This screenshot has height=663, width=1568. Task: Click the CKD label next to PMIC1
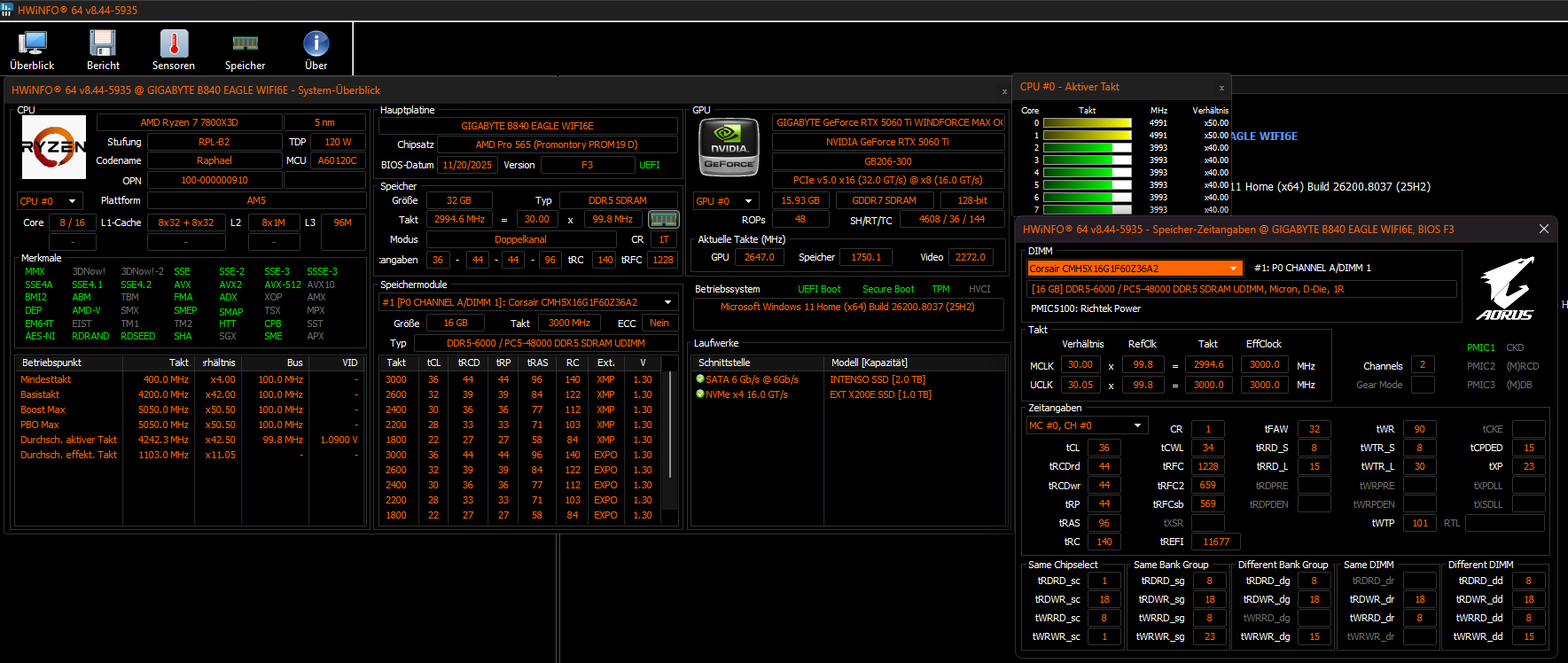[x=1515, y=347]
